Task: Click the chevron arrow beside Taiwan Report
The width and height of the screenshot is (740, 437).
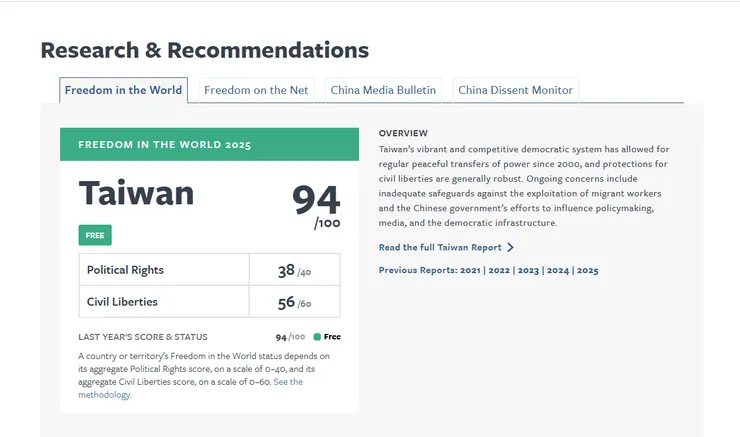Action: pyautogui.click(x=511, y=247)
